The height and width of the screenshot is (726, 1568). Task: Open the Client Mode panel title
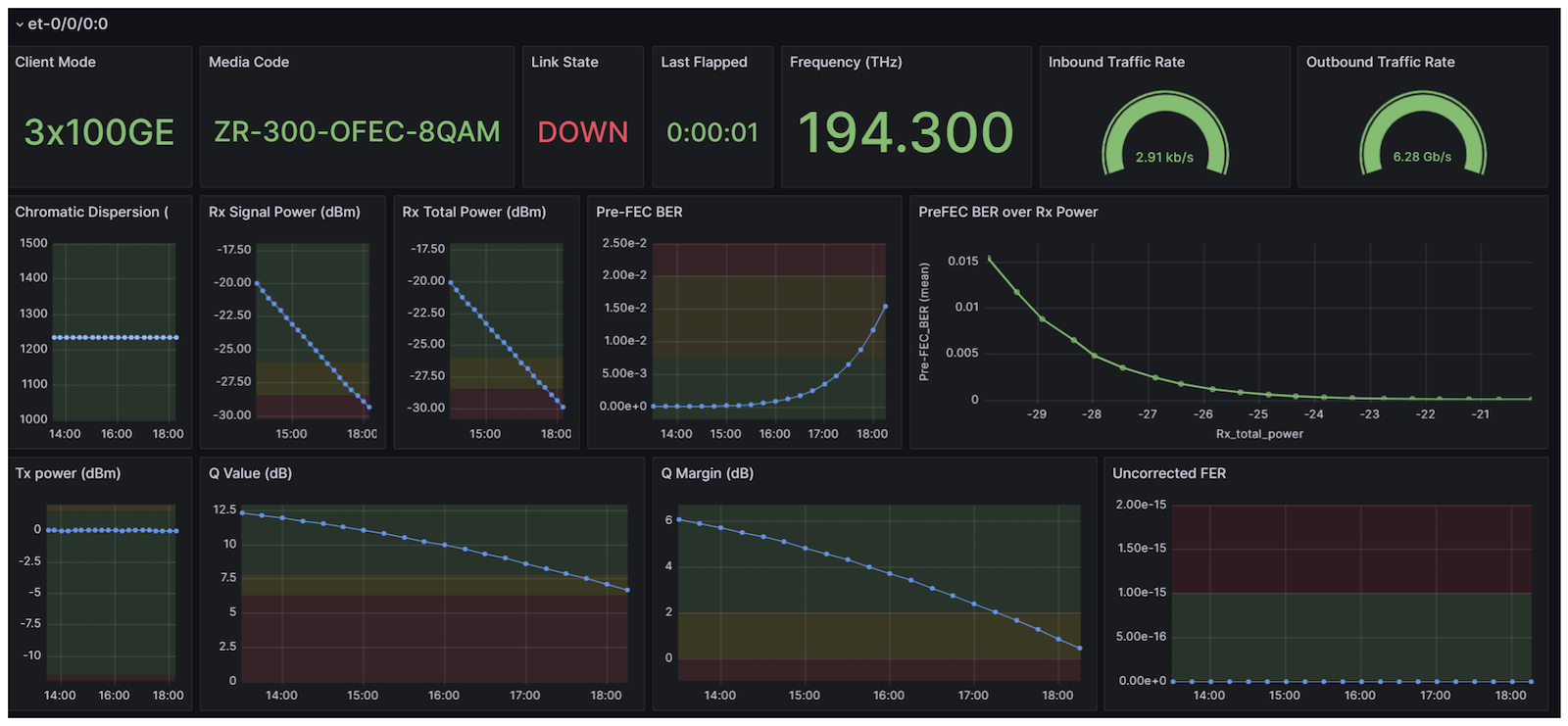pos(56,62)
